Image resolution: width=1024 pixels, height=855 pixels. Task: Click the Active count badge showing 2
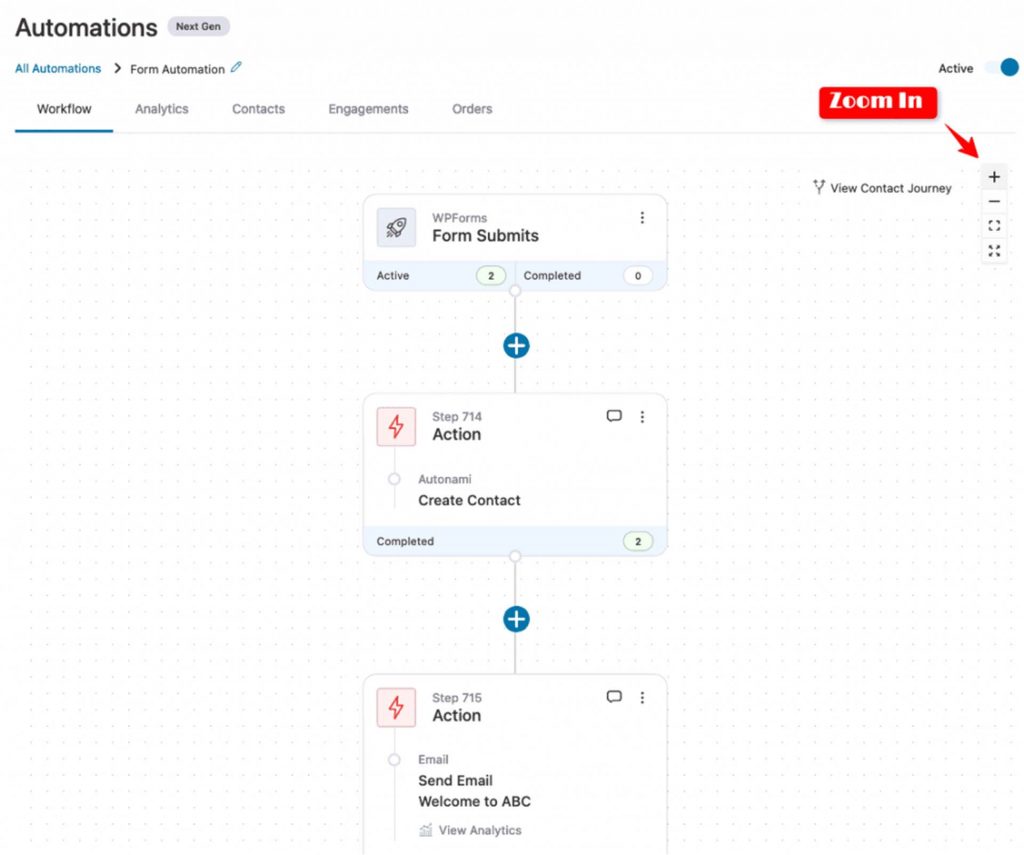click(x=491, y=276)
